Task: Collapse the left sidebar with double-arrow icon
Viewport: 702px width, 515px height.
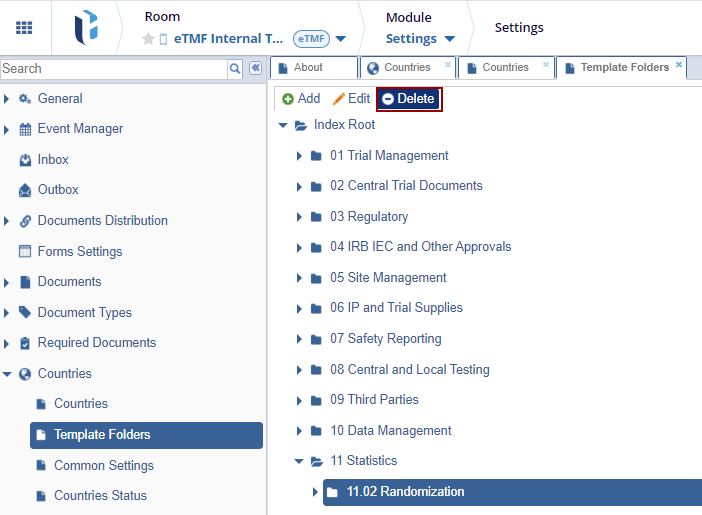Action: [255, 68]
